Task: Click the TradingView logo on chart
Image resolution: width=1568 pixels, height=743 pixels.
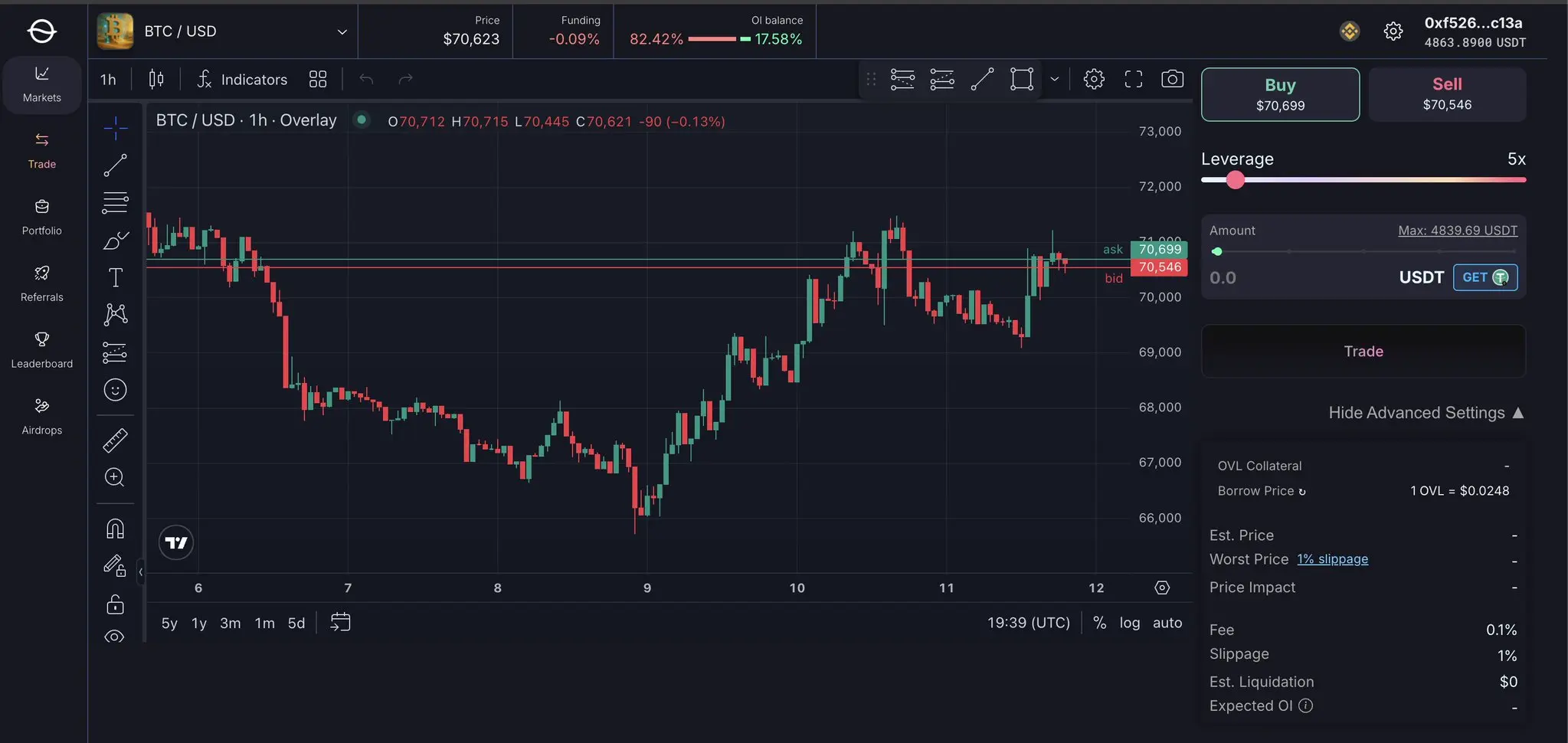Action: coord(176,543)
